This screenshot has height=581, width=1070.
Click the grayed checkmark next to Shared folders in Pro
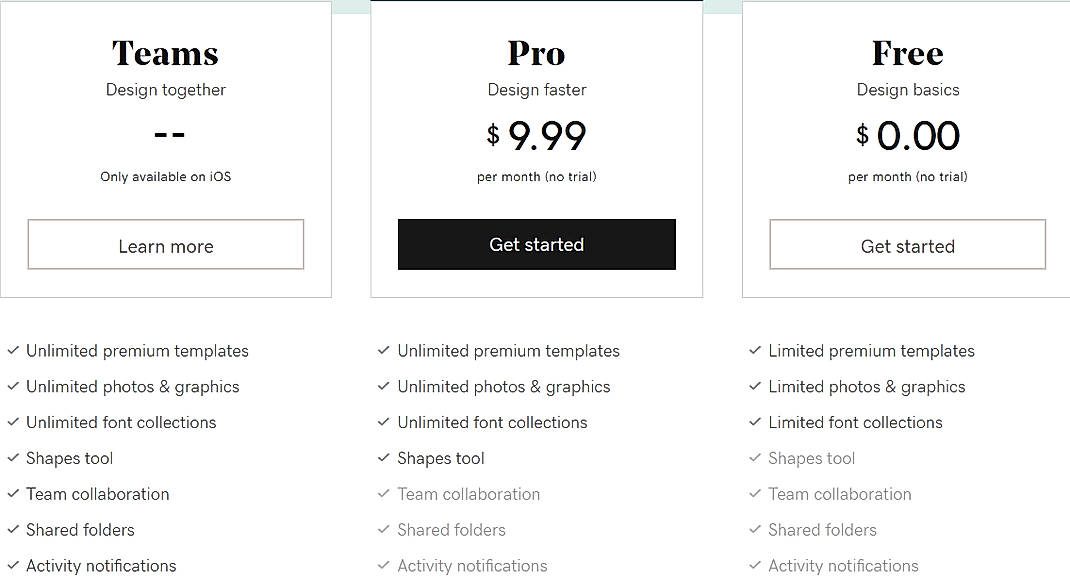tap(384, 530)
